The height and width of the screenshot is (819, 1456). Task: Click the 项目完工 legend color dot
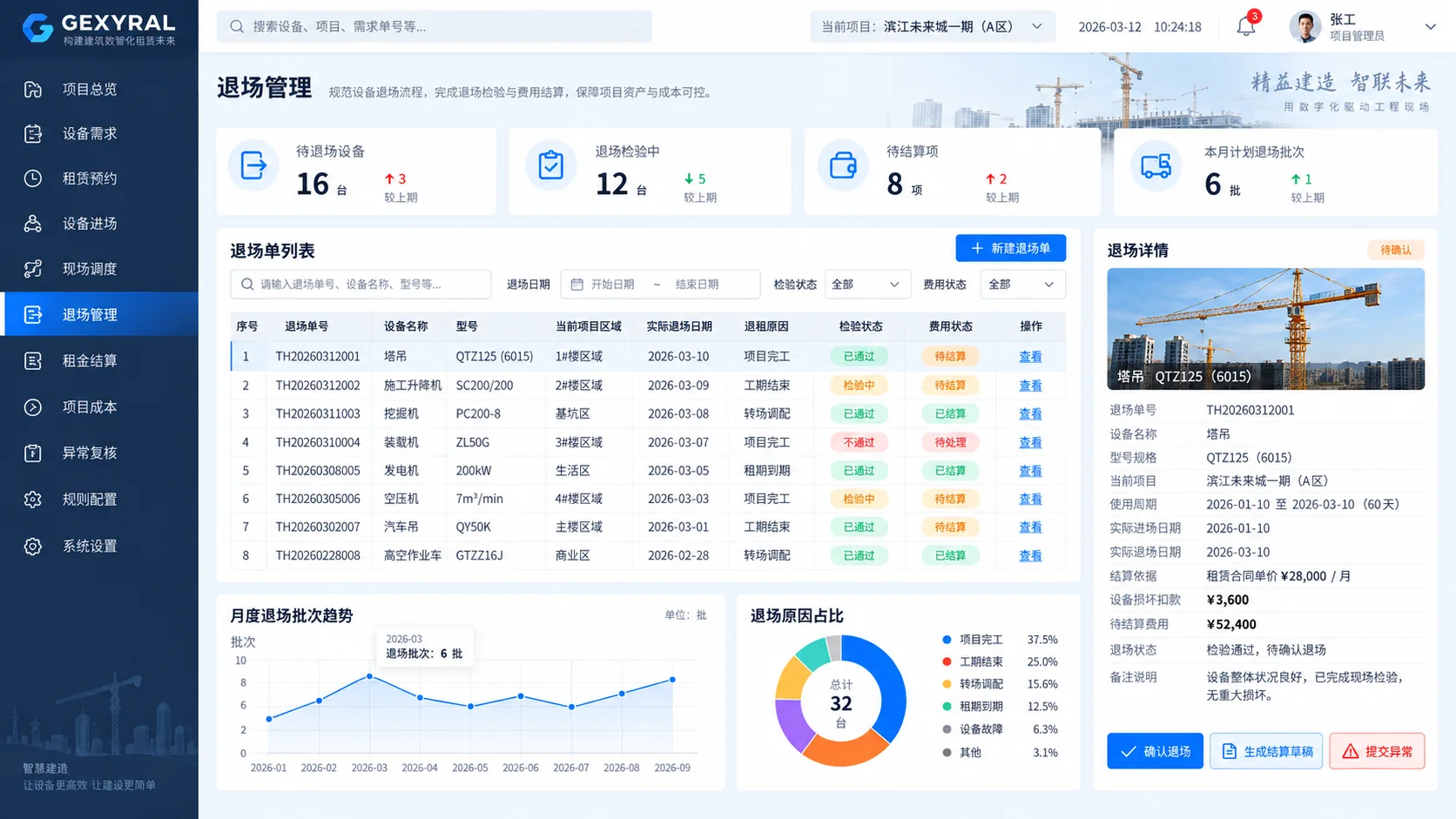pyautogui.click(x=947, y=640)
